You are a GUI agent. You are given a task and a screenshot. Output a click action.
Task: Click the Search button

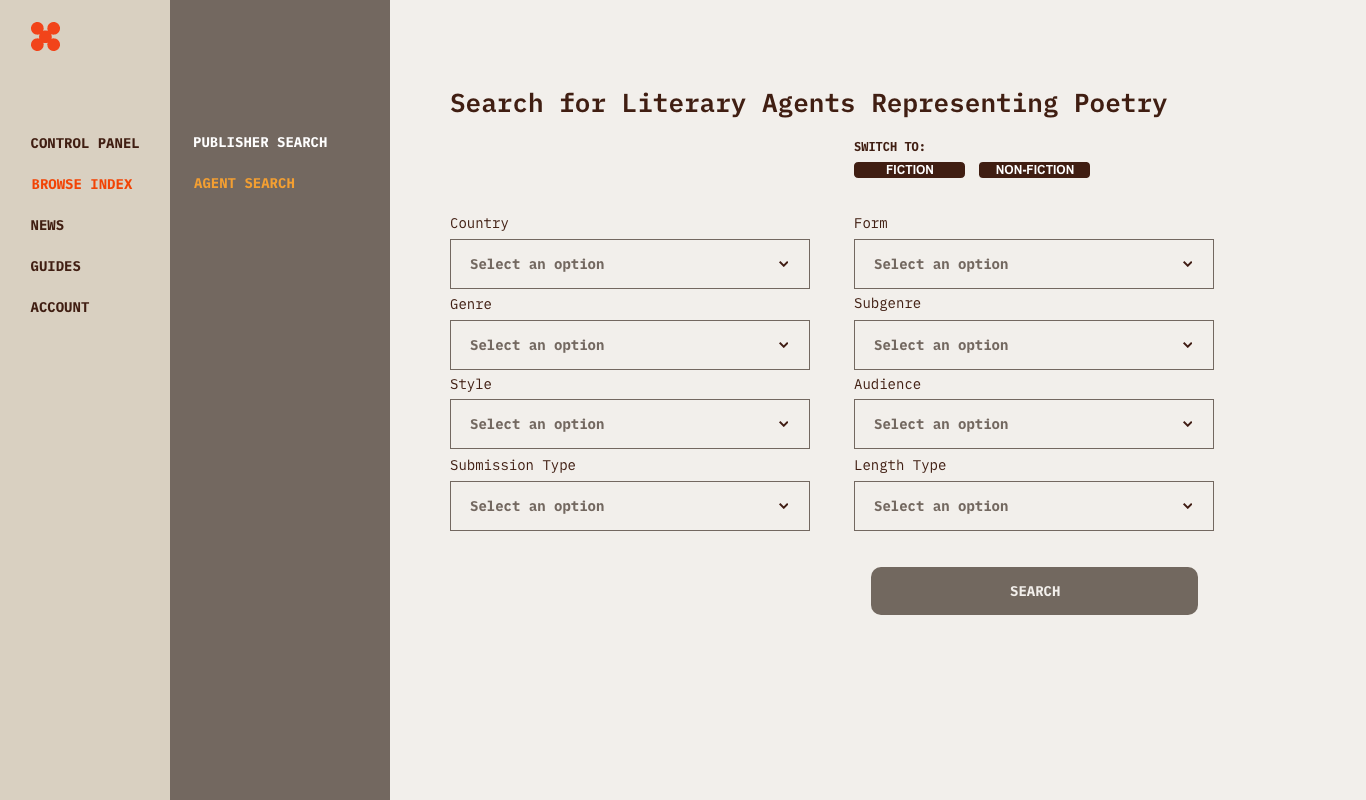click(x=1034, y=591)
